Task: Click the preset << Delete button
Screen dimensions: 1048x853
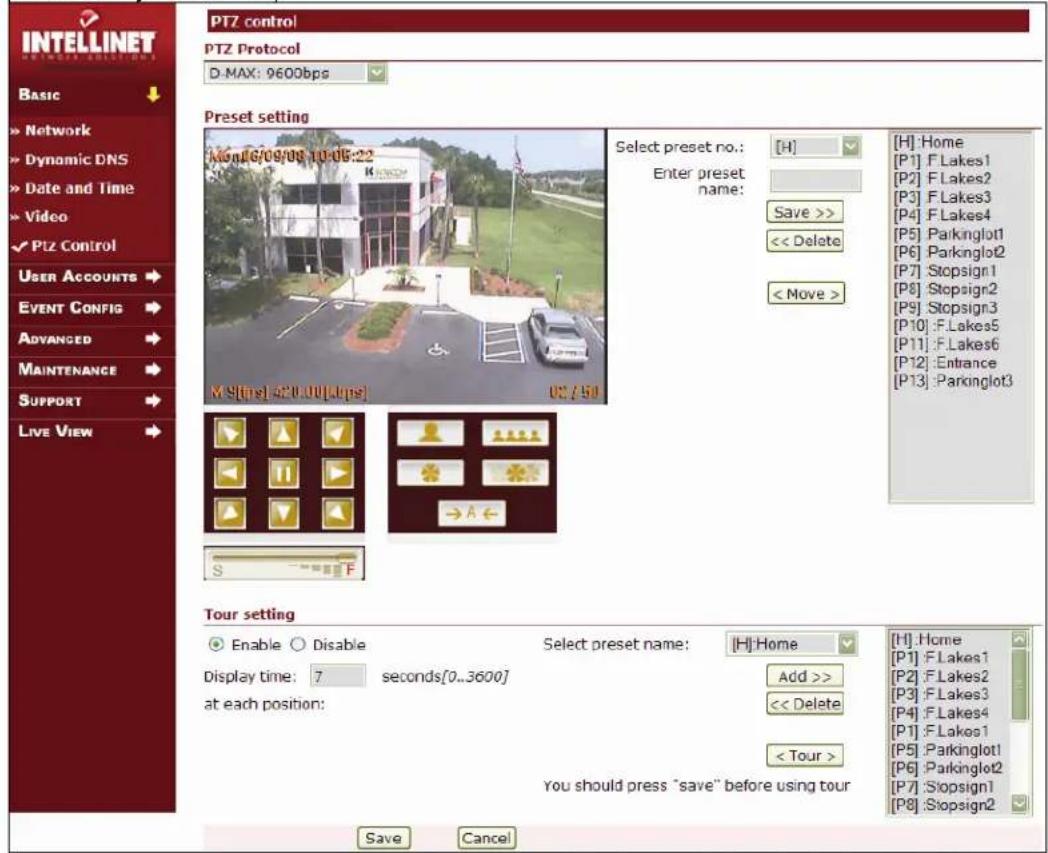Action: point(805,241)
